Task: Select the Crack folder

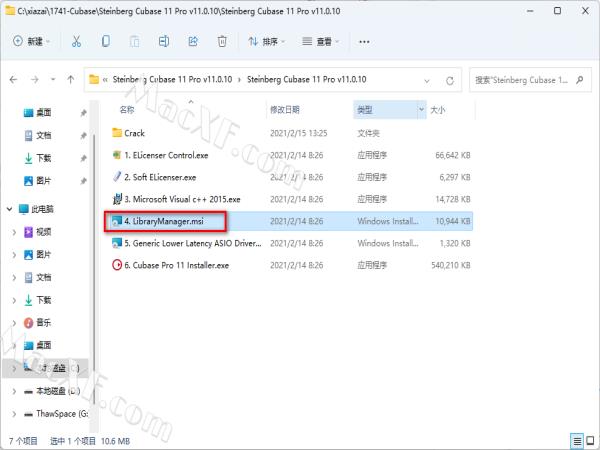Action: pyautogui.click(x=134, y=133)
